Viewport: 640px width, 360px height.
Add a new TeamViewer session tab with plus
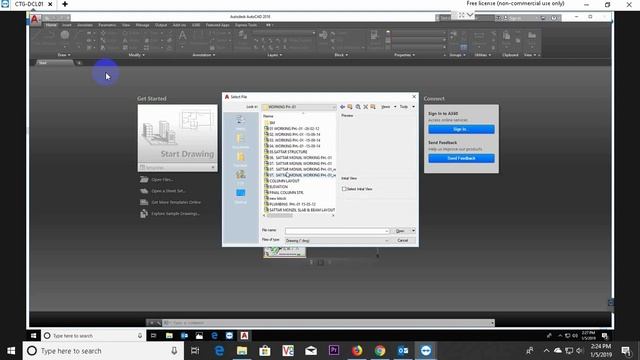click(65, 4)
